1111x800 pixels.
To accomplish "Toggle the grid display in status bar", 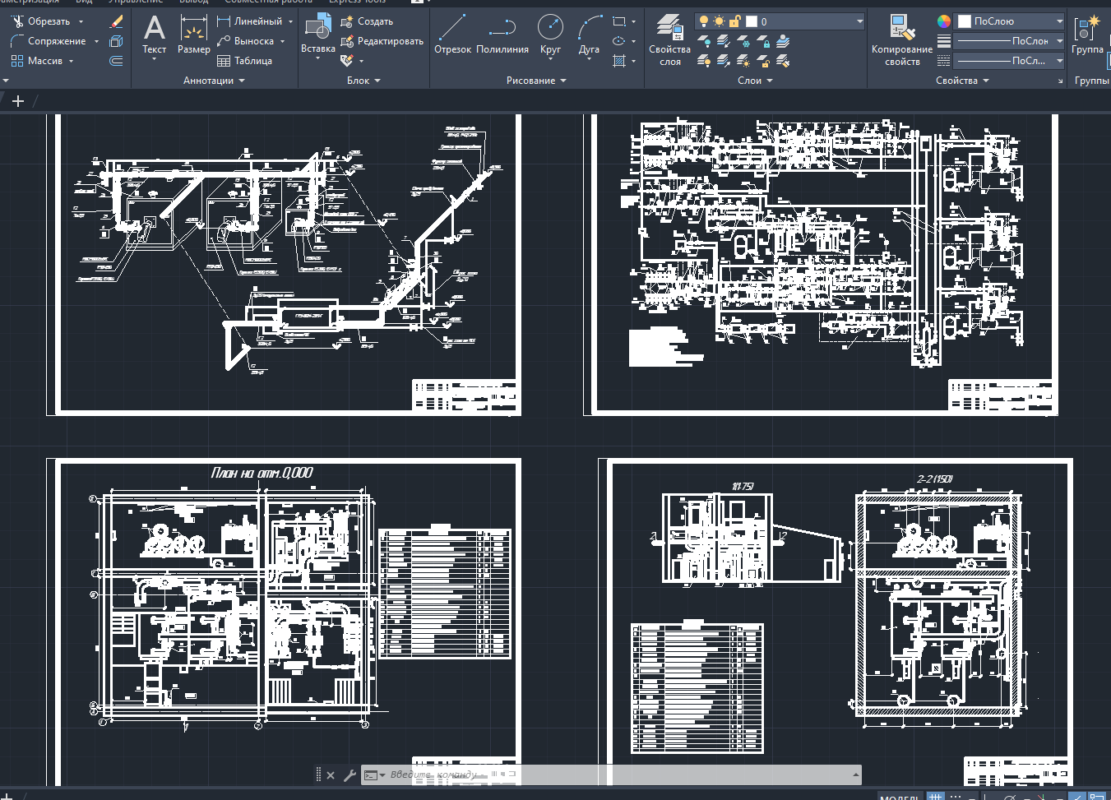I will point(936,796).
